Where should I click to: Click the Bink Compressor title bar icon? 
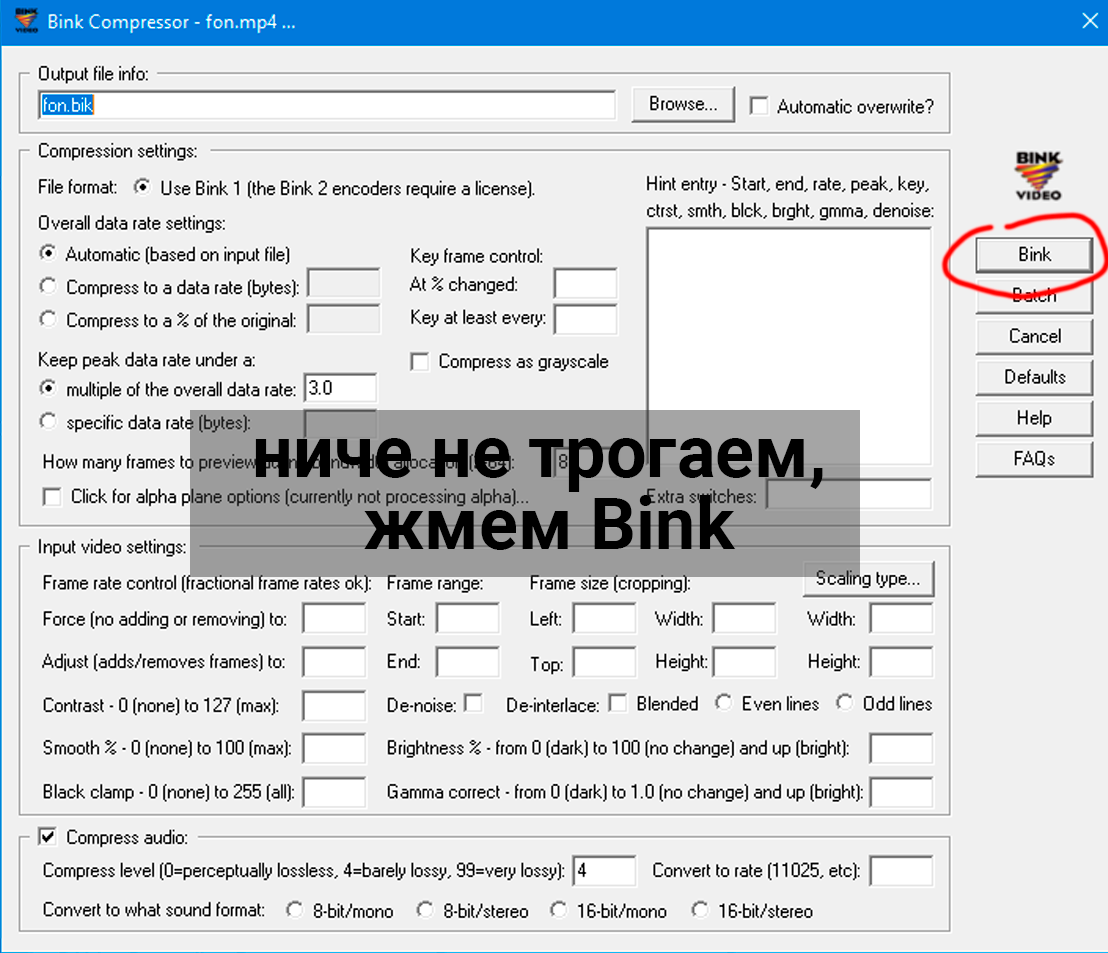pos(26,20)
